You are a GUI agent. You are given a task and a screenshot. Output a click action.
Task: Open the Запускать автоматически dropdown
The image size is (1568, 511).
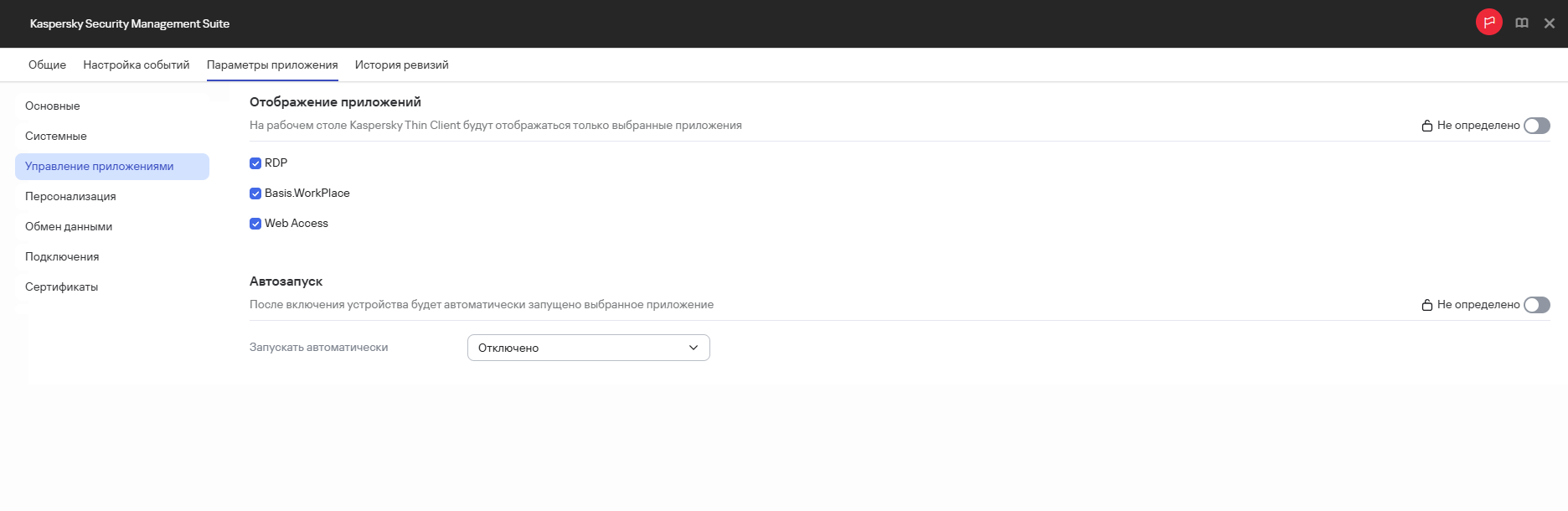588,348
